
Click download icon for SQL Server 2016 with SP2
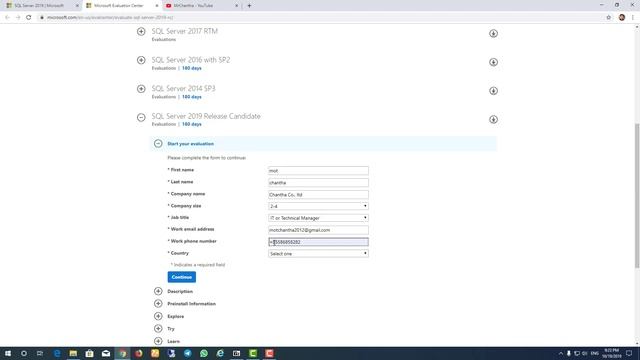tap(493, 62)
